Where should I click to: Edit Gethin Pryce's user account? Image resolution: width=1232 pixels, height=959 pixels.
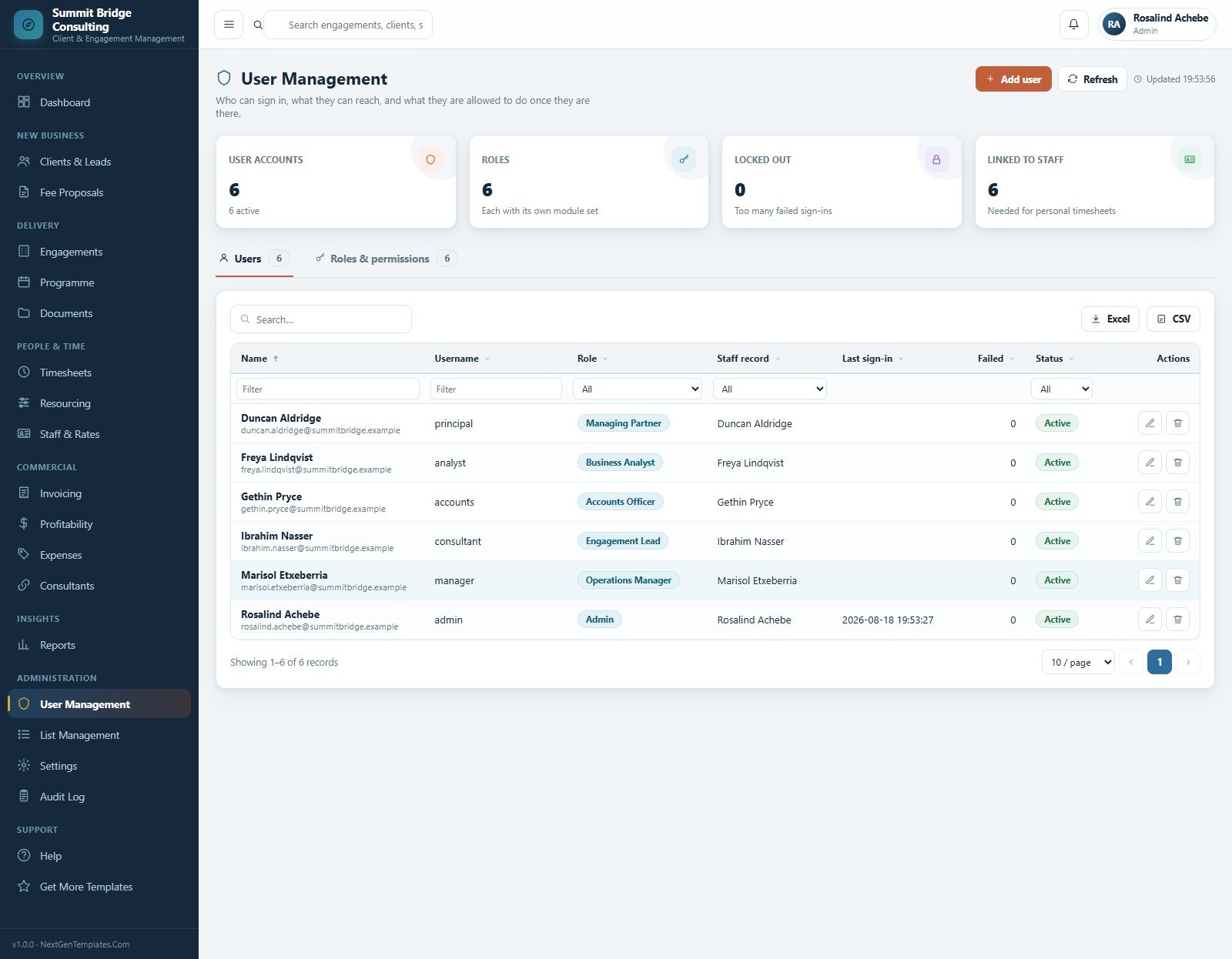pos(1150,502)
